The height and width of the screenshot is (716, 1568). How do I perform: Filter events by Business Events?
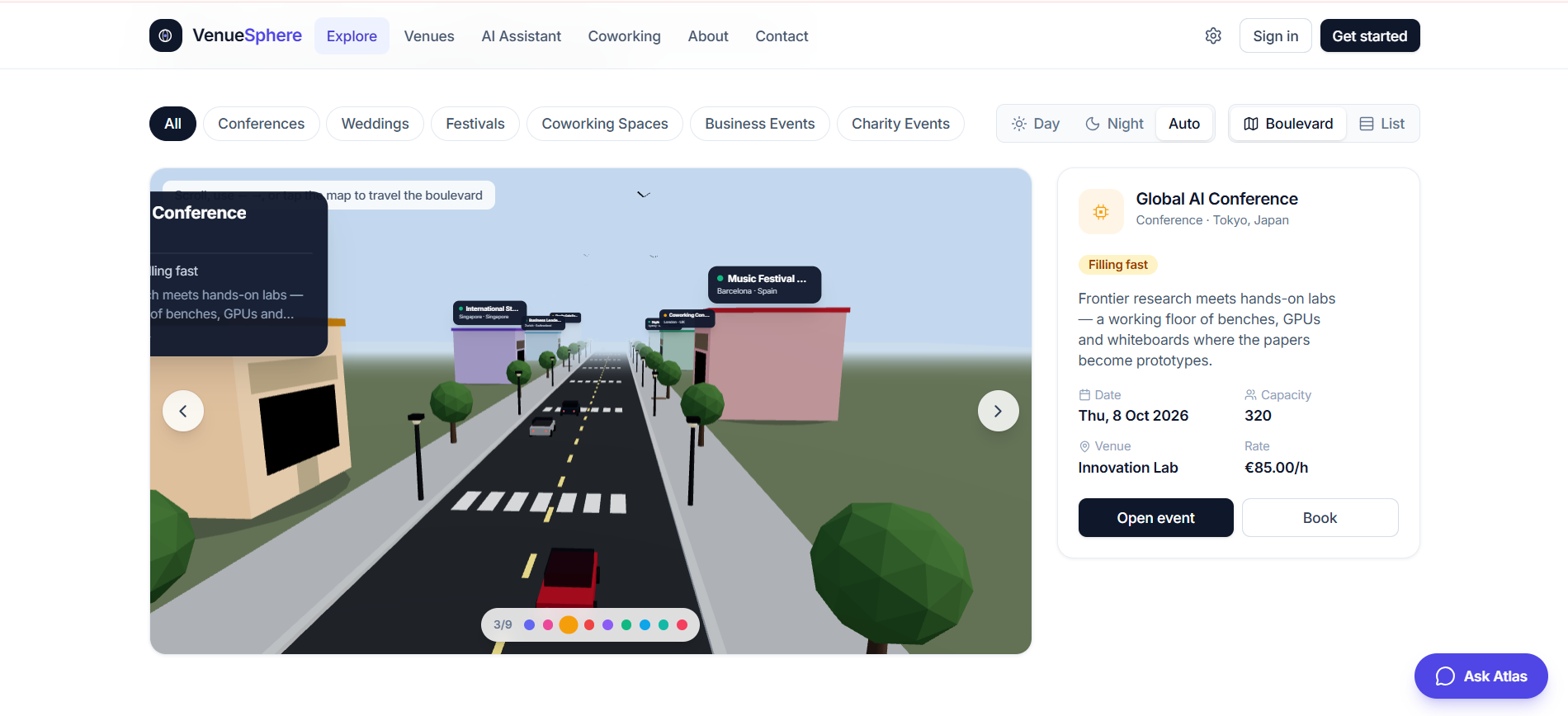coord(760,124)
